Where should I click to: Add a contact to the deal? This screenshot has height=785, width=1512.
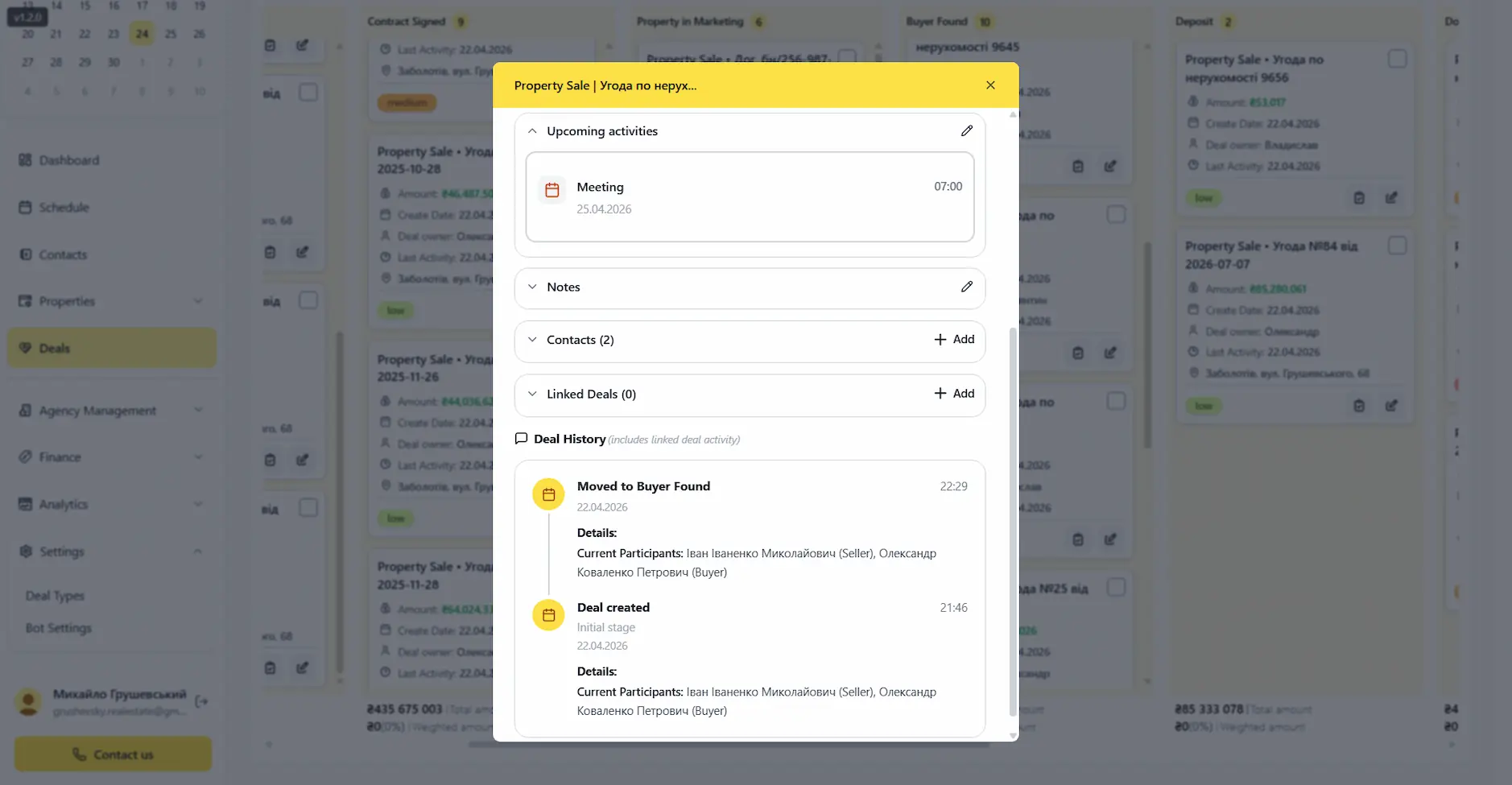pos(954,340)
